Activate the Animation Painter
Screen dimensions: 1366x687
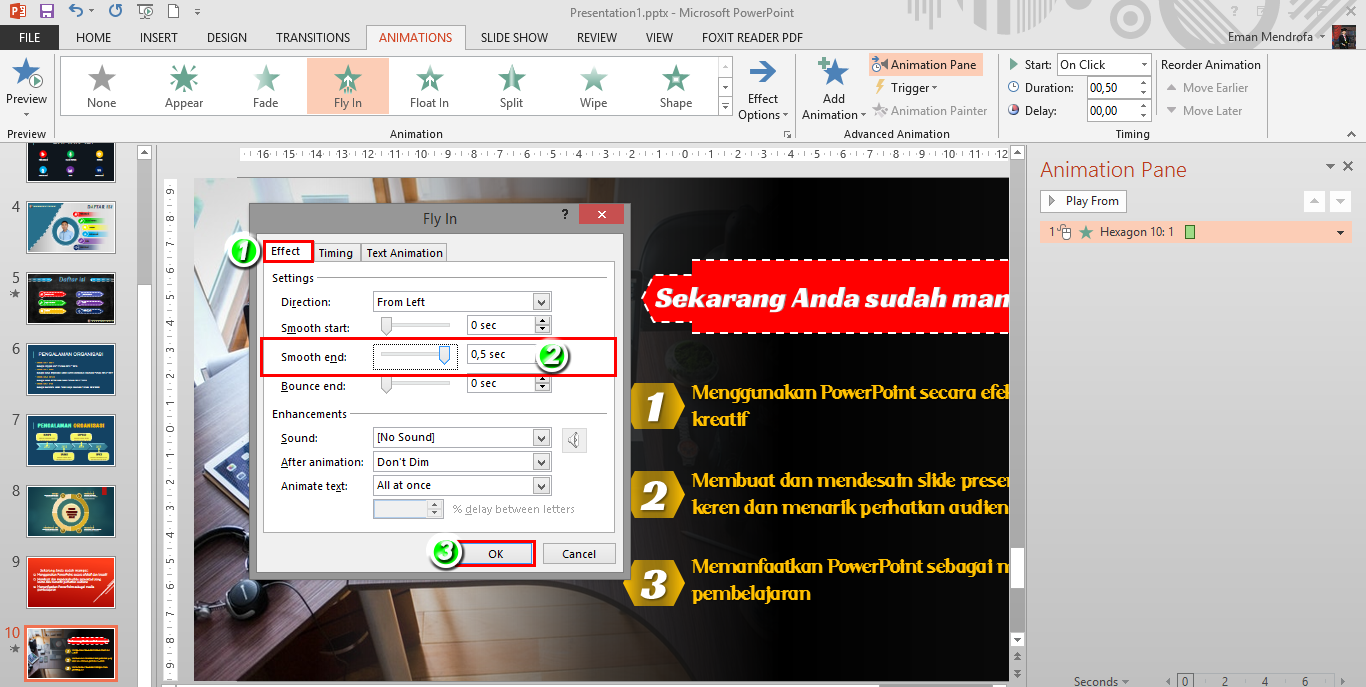[930, 110]
